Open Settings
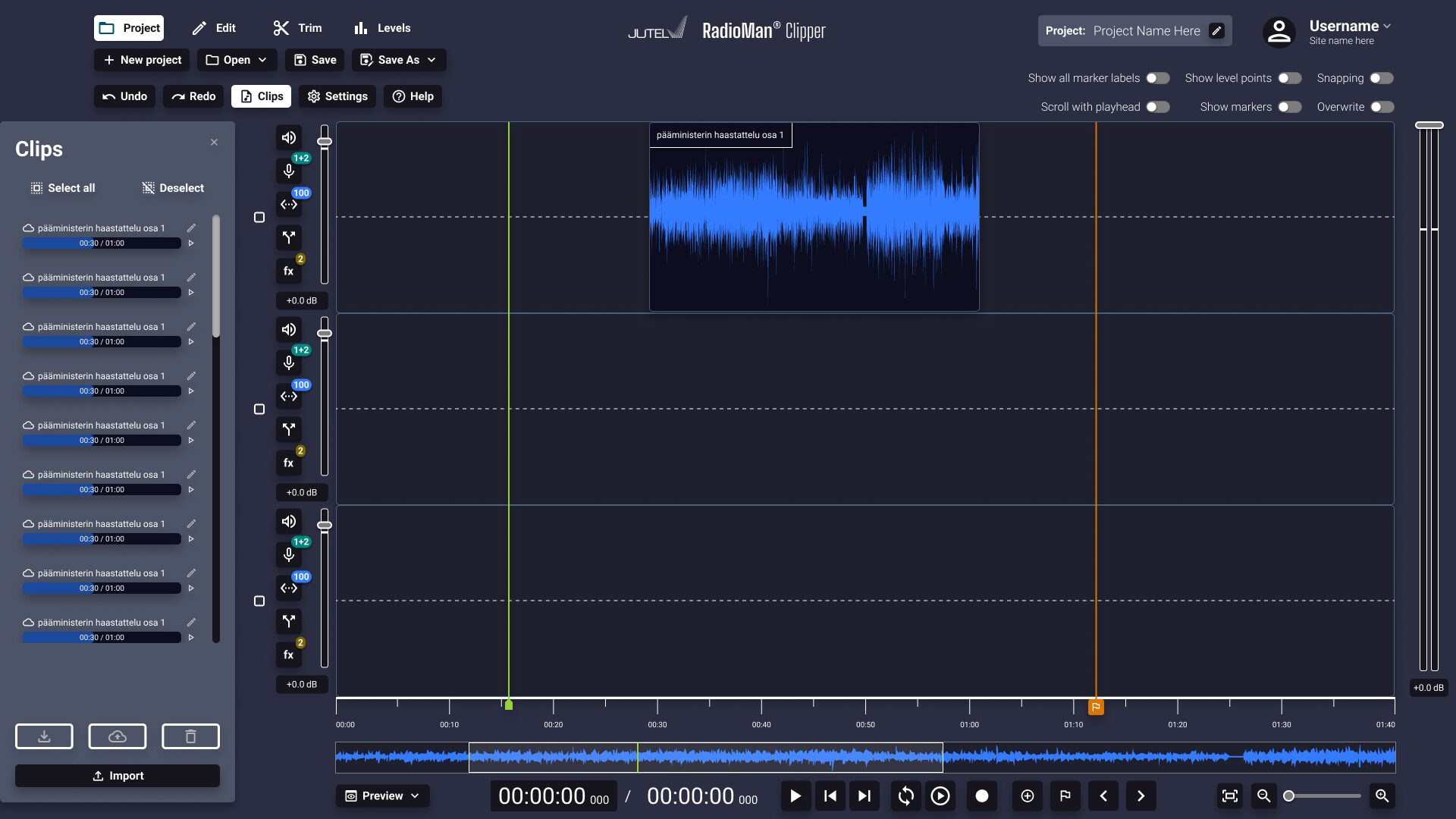This screenshot has height=819, width=1456. tap(337, 96)
